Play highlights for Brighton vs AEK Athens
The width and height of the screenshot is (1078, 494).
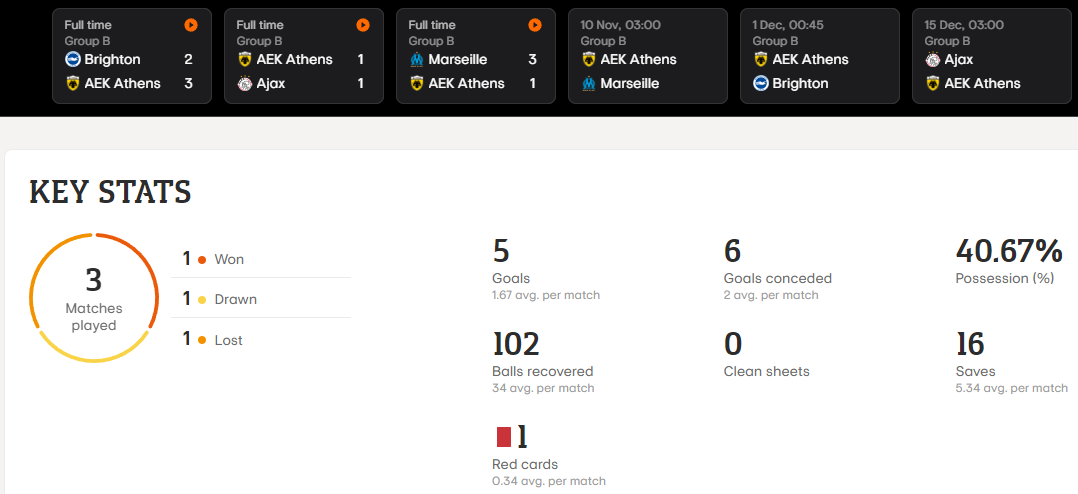coord(191,25)
